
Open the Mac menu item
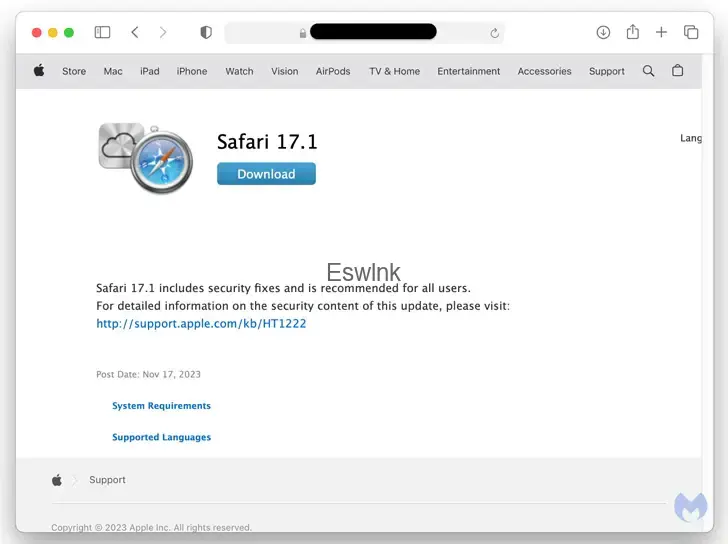click(113, 71)
